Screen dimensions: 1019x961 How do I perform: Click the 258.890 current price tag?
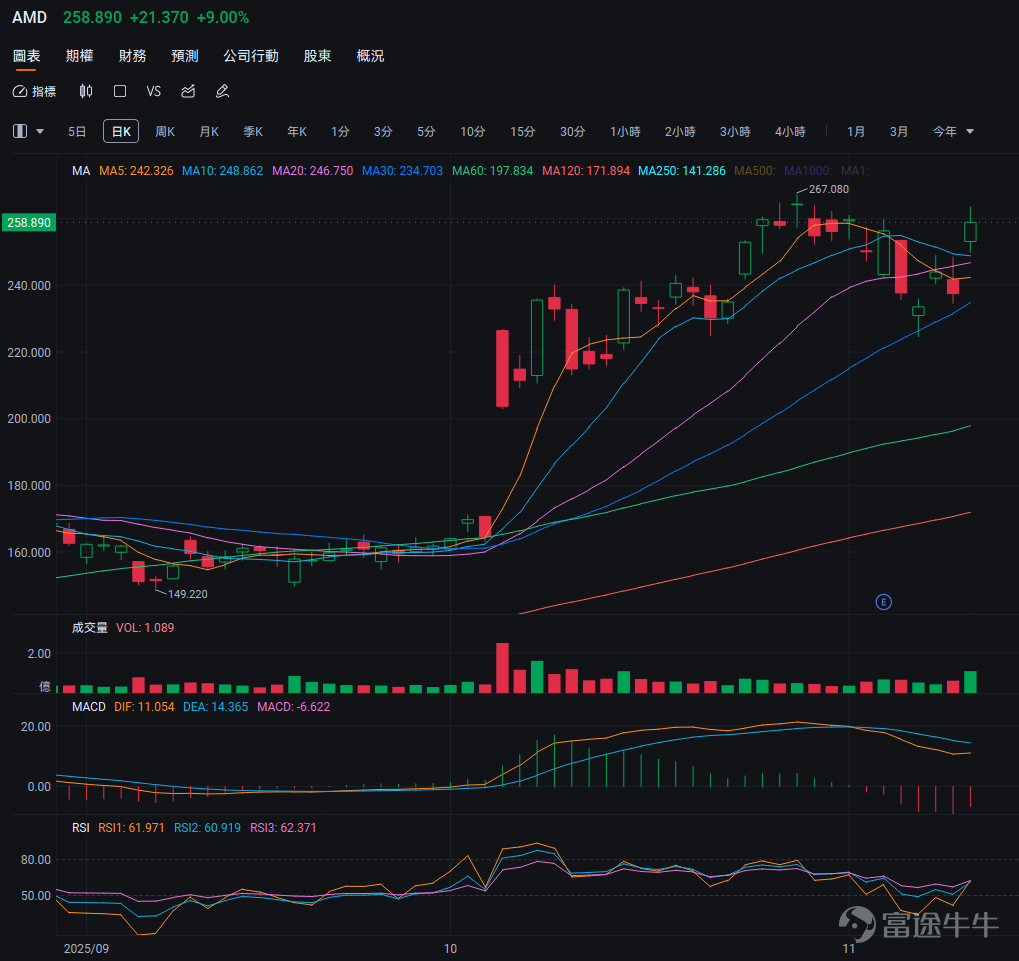pyautogui.click(x=29, y=223)
